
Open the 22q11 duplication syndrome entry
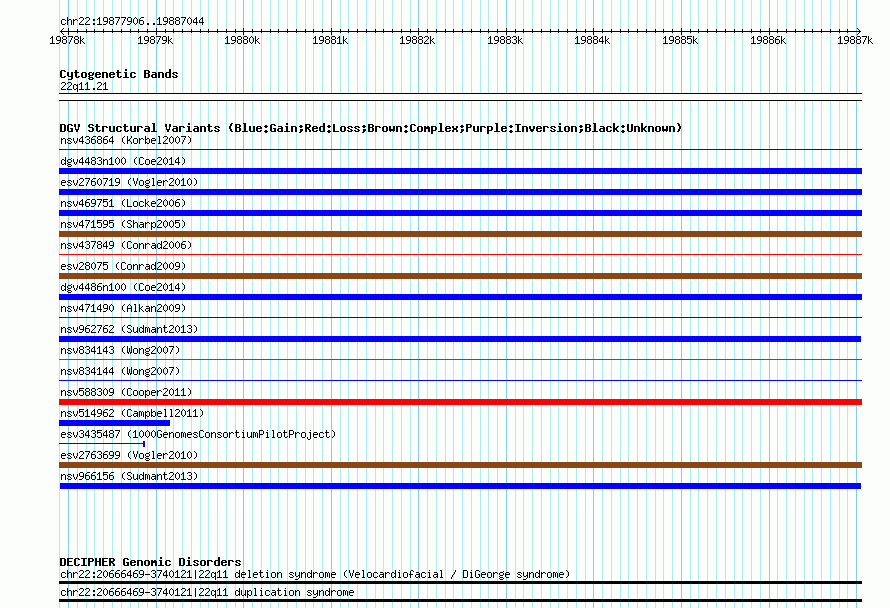pyautogui.click(x=207, y=592)
